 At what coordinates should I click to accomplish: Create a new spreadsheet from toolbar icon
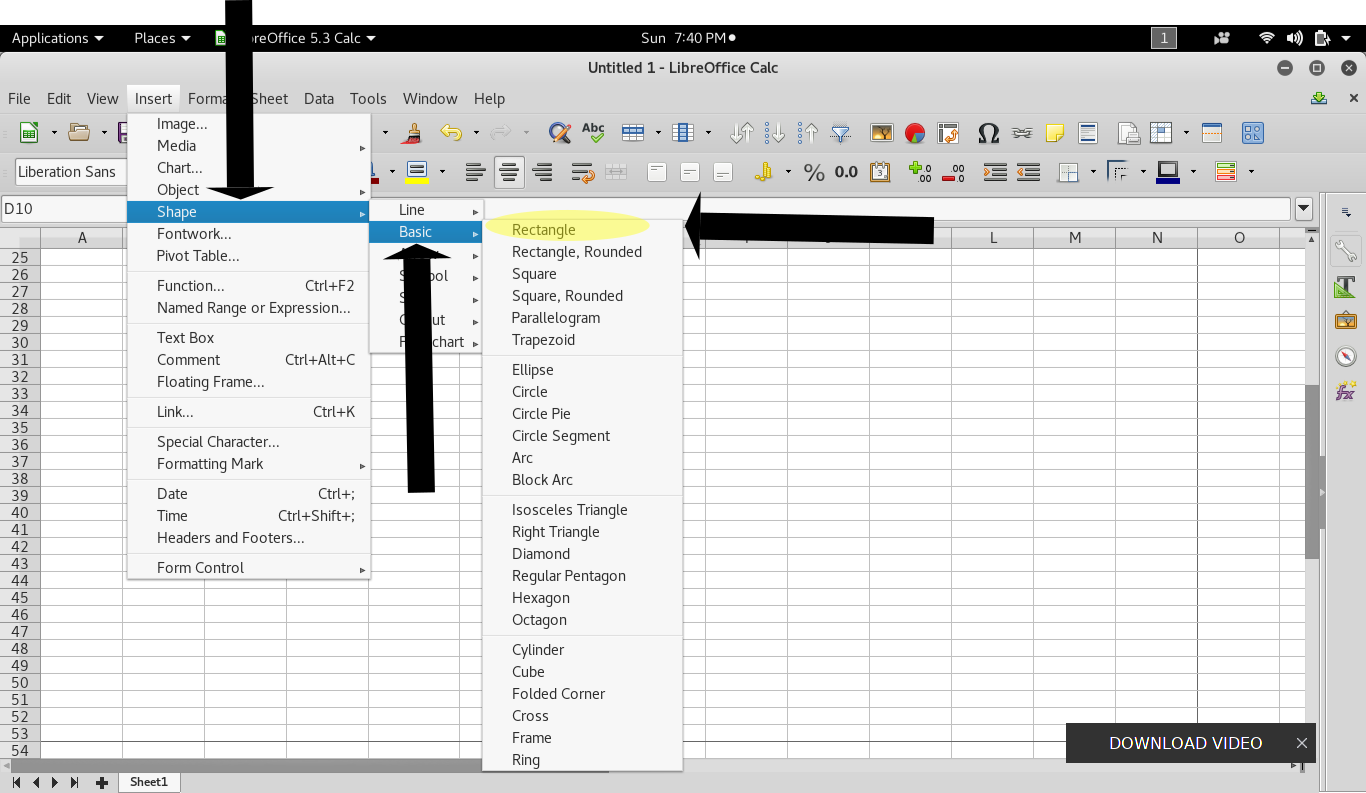29,132
